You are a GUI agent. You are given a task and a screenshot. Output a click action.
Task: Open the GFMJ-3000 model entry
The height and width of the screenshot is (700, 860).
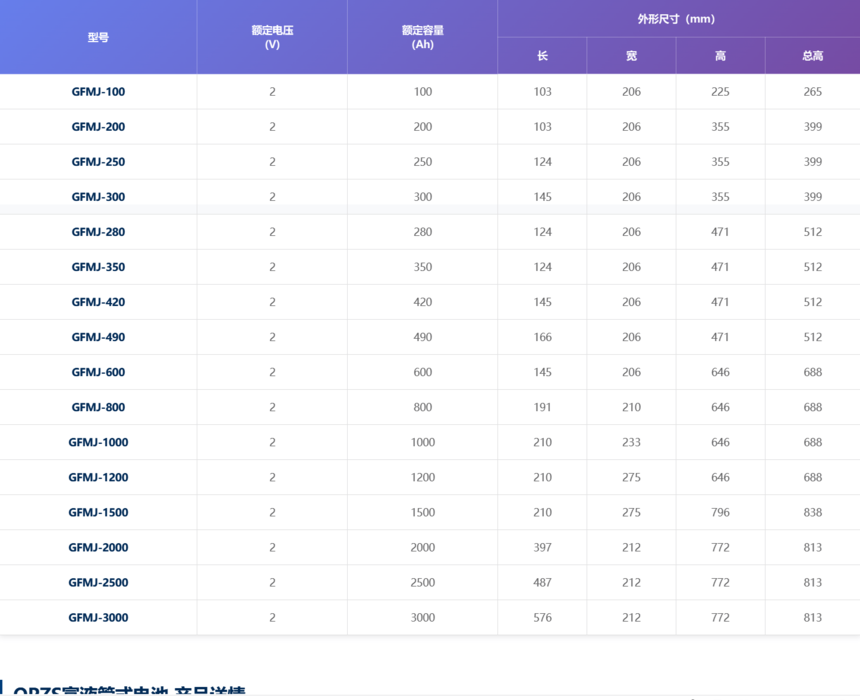coord(98,618)
